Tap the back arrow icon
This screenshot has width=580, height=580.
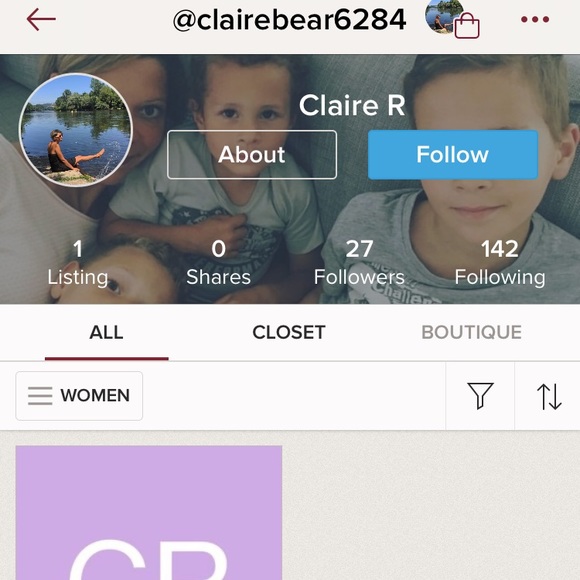click(x=41, y=19)
